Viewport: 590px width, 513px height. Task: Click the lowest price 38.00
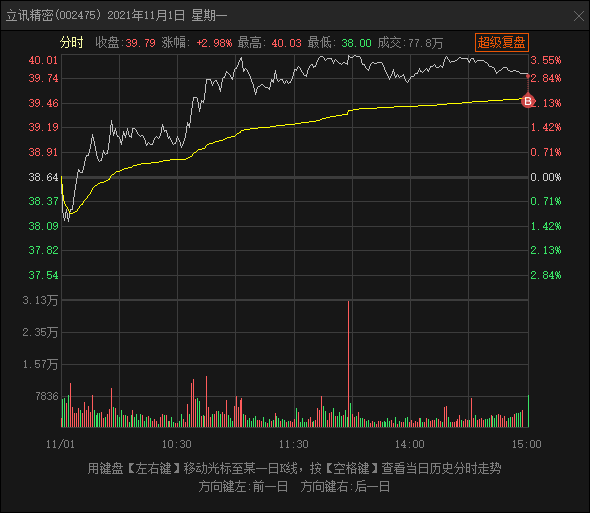(356, 43)
